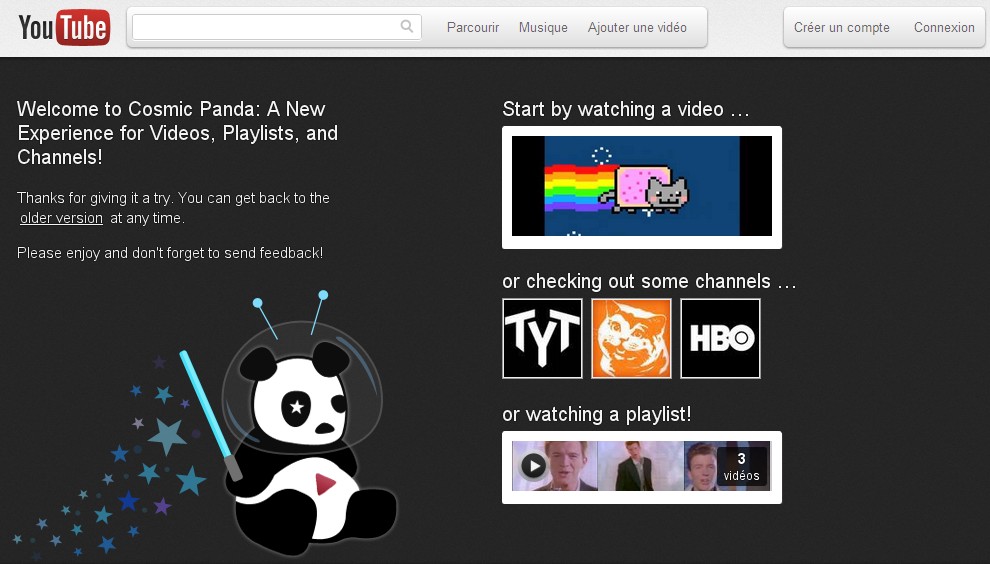Play the Nyan Cat video thumbnail
This screenshot has width=990, height=564.
(x=642, y=186)
